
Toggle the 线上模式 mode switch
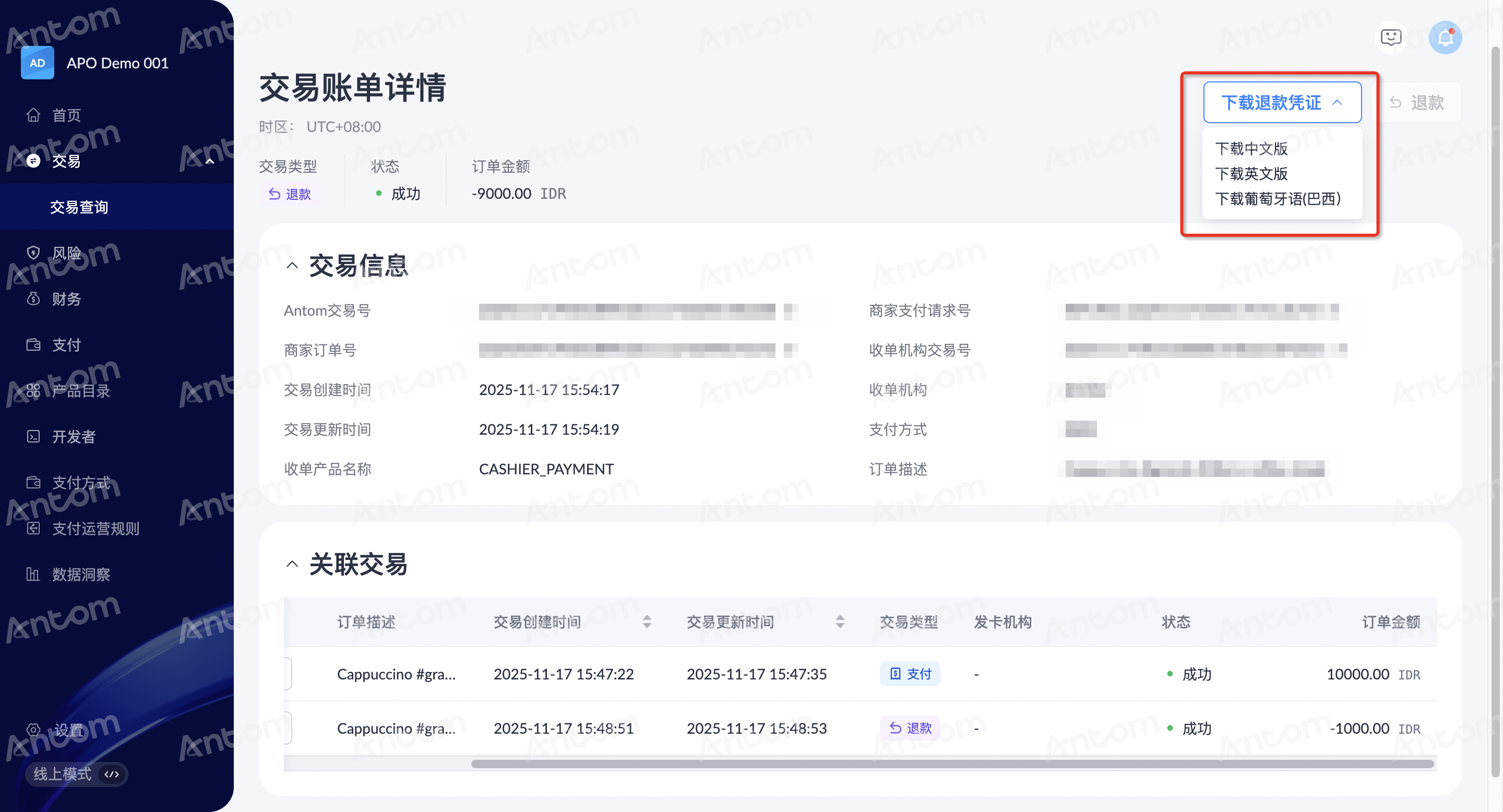pos(76,774)
